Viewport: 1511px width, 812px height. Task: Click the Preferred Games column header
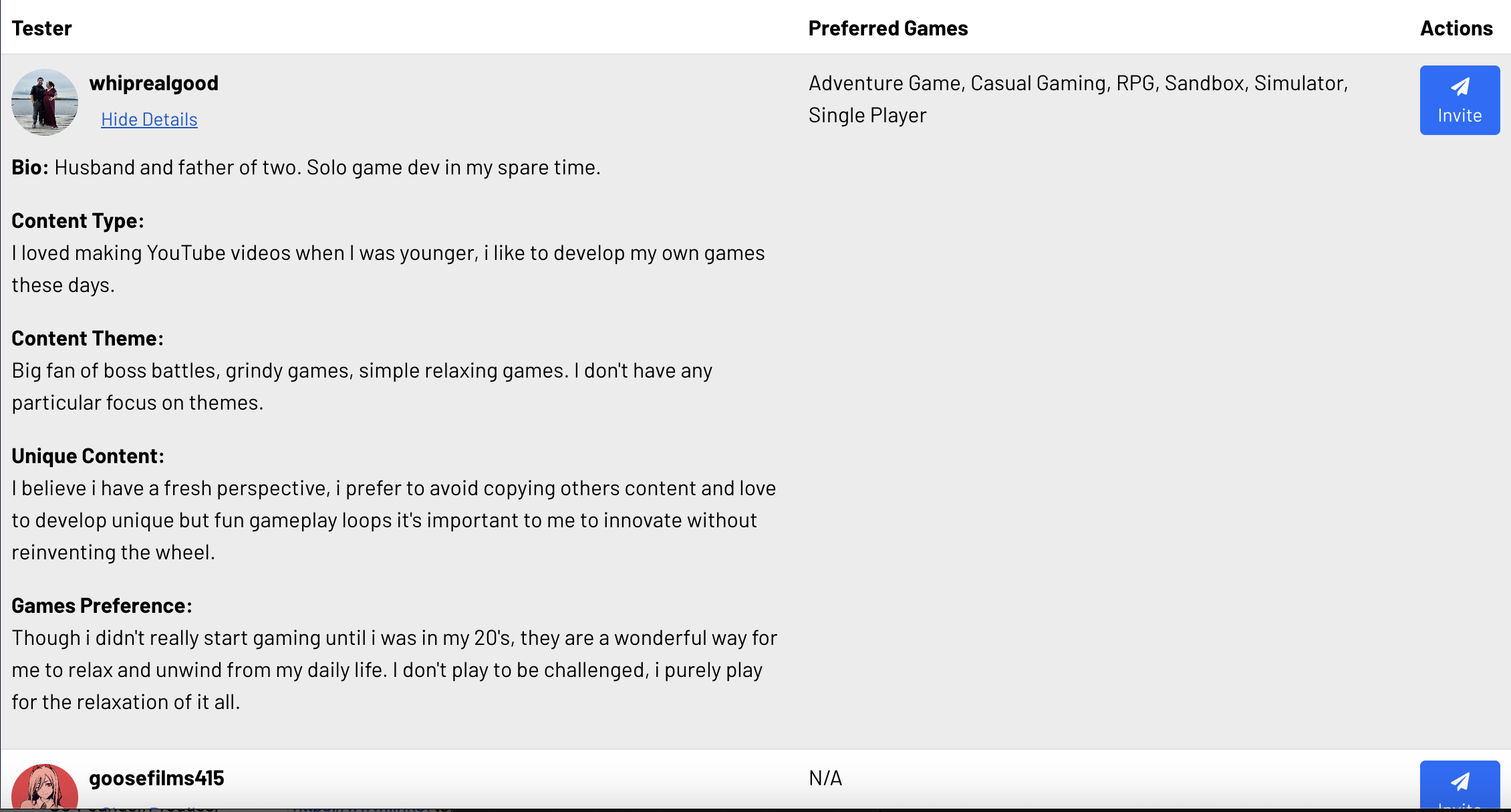[x=887, y=29]
